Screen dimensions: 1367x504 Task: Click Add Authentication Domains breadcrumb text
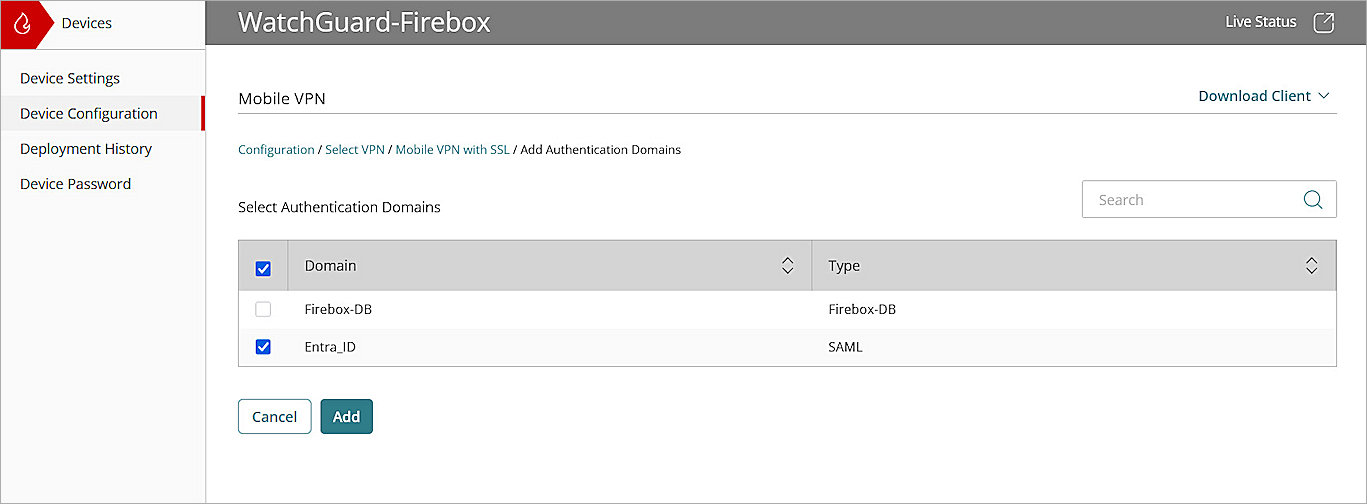click(601, 150)
